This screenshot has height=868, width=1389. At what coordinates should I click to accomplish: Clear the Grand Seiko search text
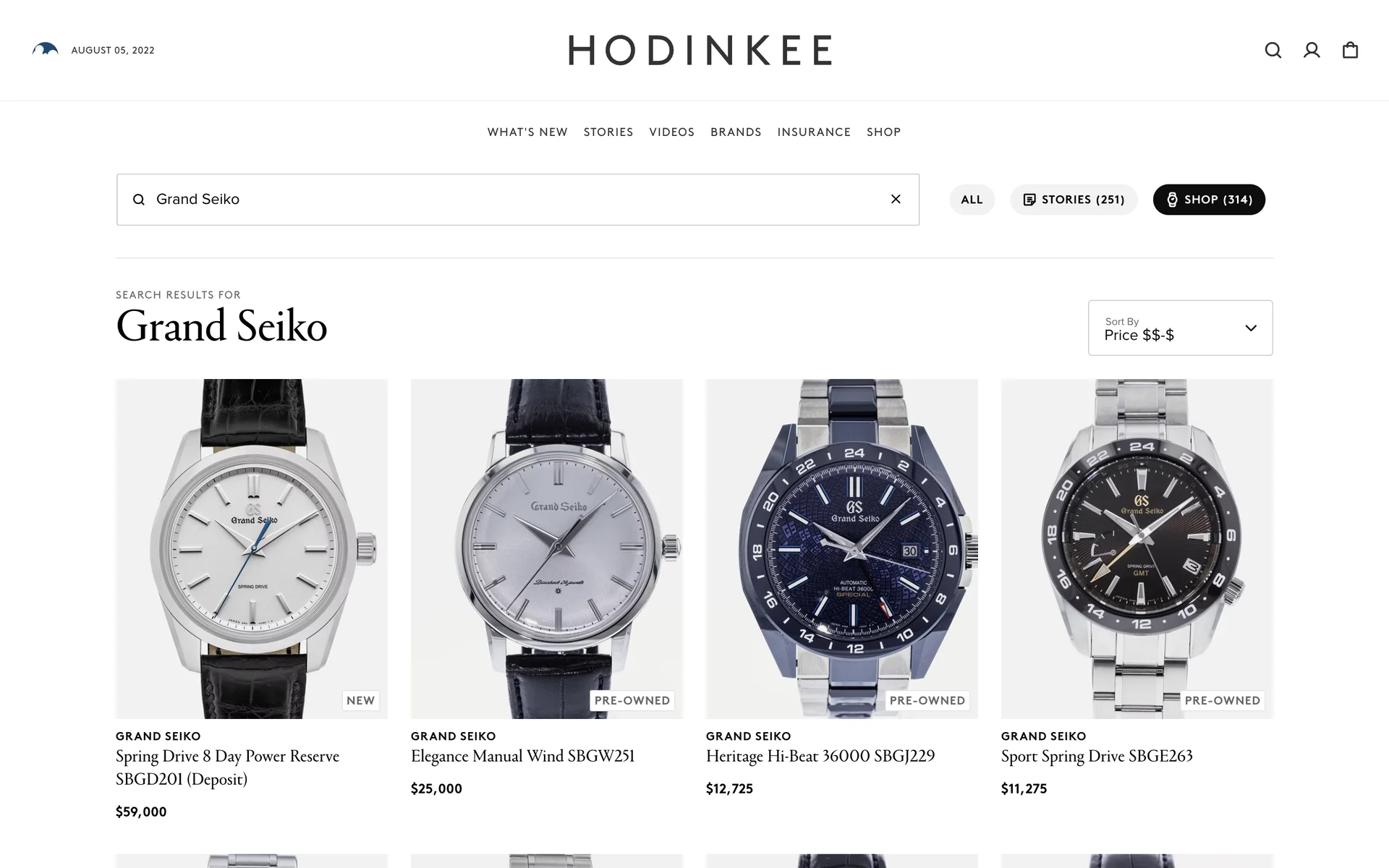(x=896, y=199)
